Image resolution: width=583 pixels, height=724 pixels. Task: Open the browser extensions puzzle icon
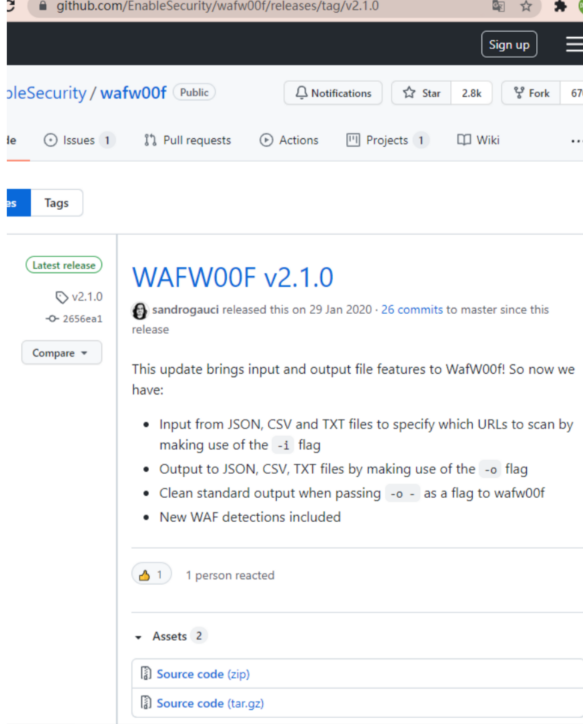pos(560,6)
